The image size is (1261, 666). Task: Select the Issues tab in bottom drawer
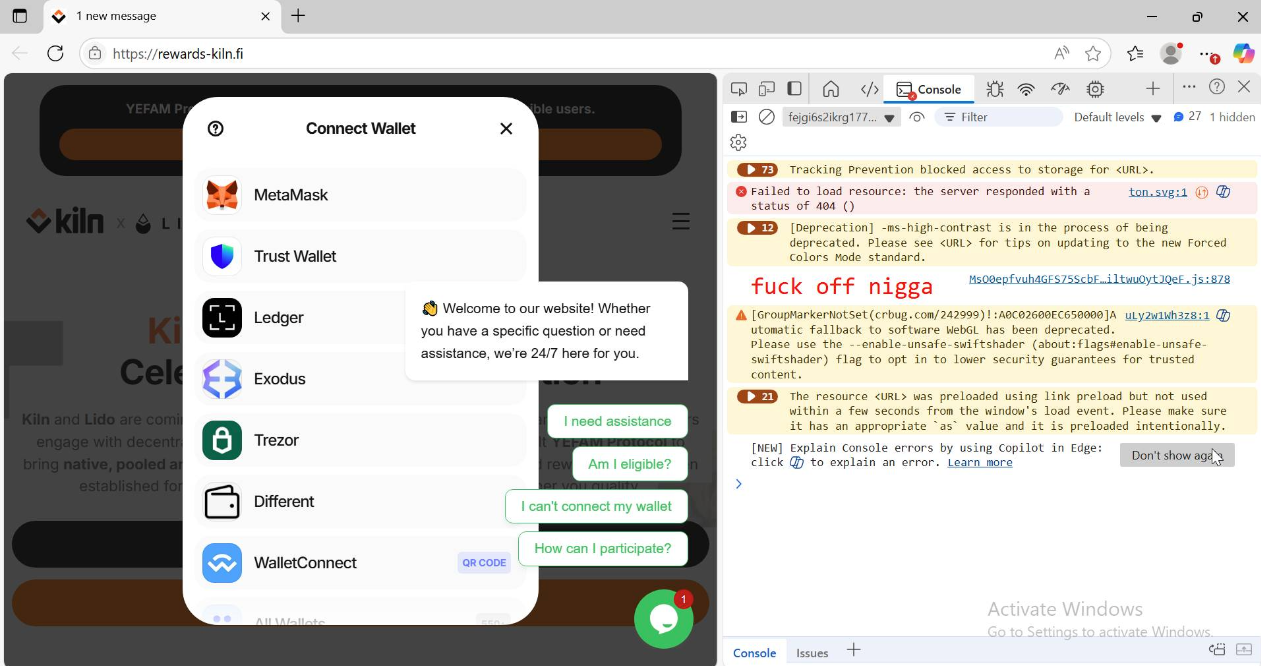tap(812, 653)
